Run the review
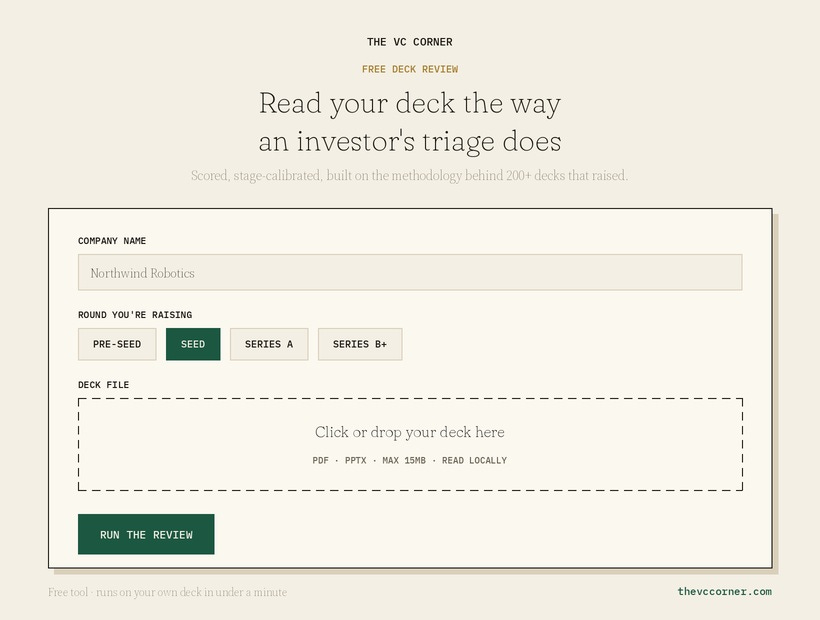The width and height of the screenshot is (820, 620). [146, 534]
